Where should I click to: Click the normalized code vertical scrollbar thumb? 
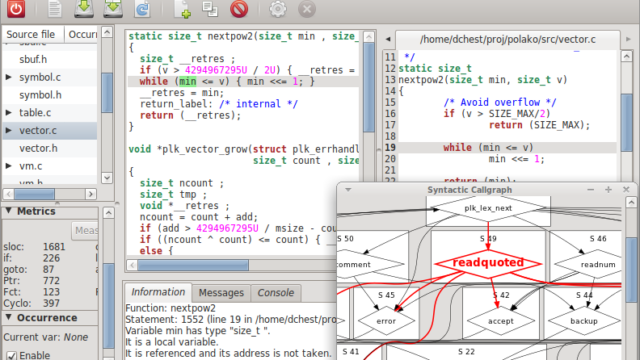[x=369, y=87]
